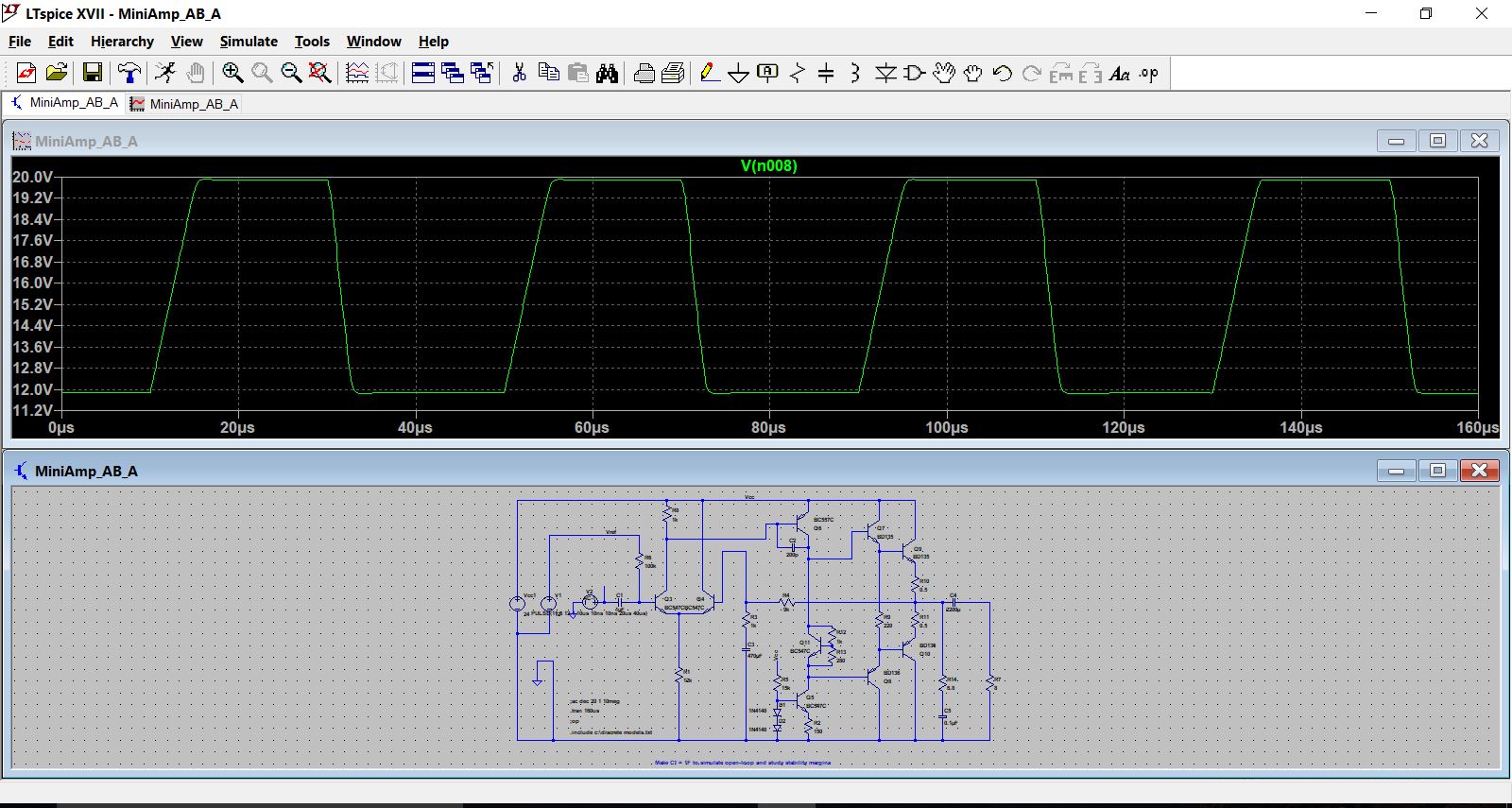Screen dimensions: 1512x808
Task: Open the Window menu
Action: coord(373,42)
